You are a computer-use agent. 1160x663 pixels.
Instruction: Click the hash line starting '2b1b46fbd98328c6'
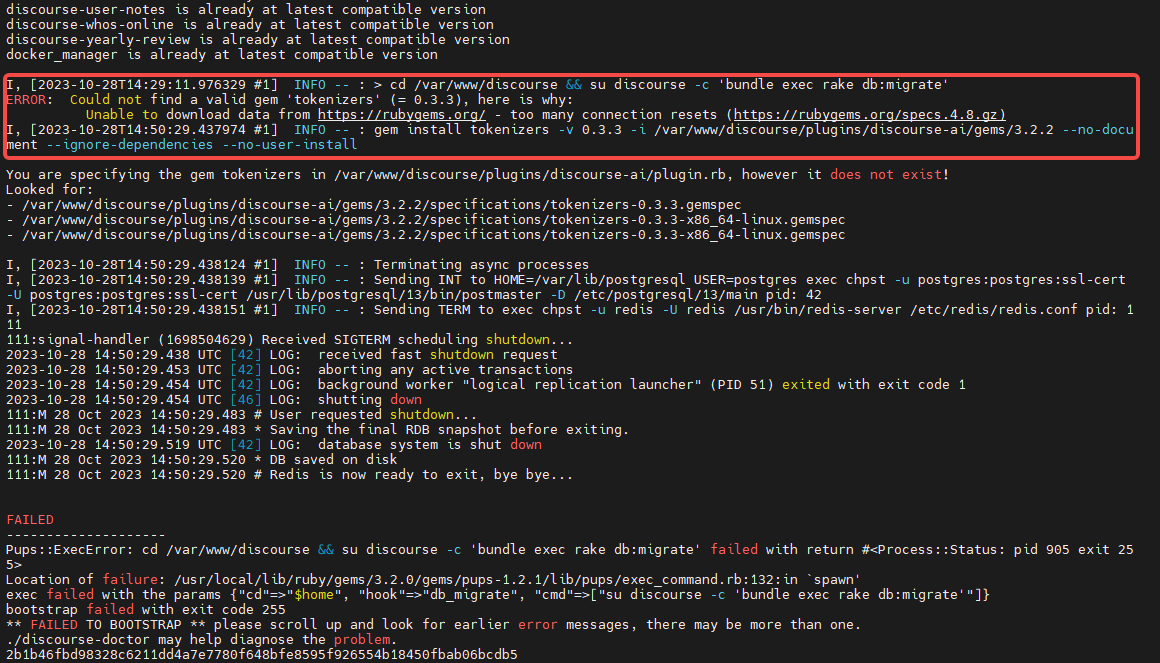(x=262, y=655)
